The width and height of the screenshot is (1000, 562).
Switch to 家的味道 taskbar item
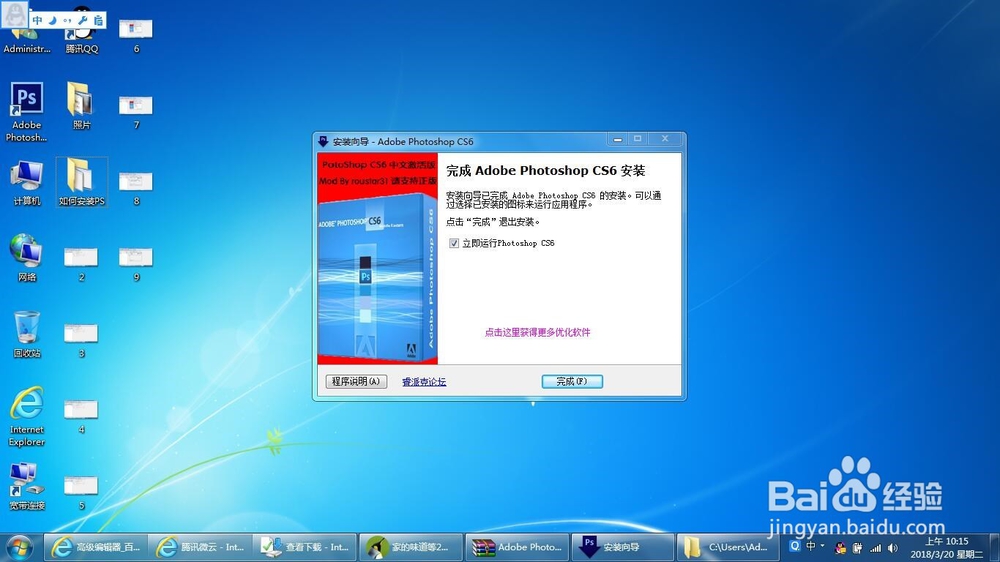(x=411, y=547)
